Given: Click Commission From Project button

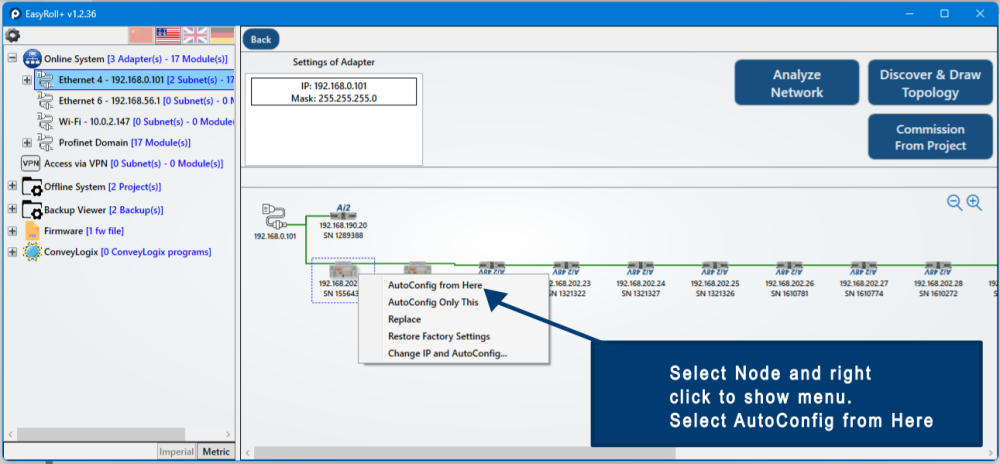Looking at the screenshot, I should click(930, 137).
